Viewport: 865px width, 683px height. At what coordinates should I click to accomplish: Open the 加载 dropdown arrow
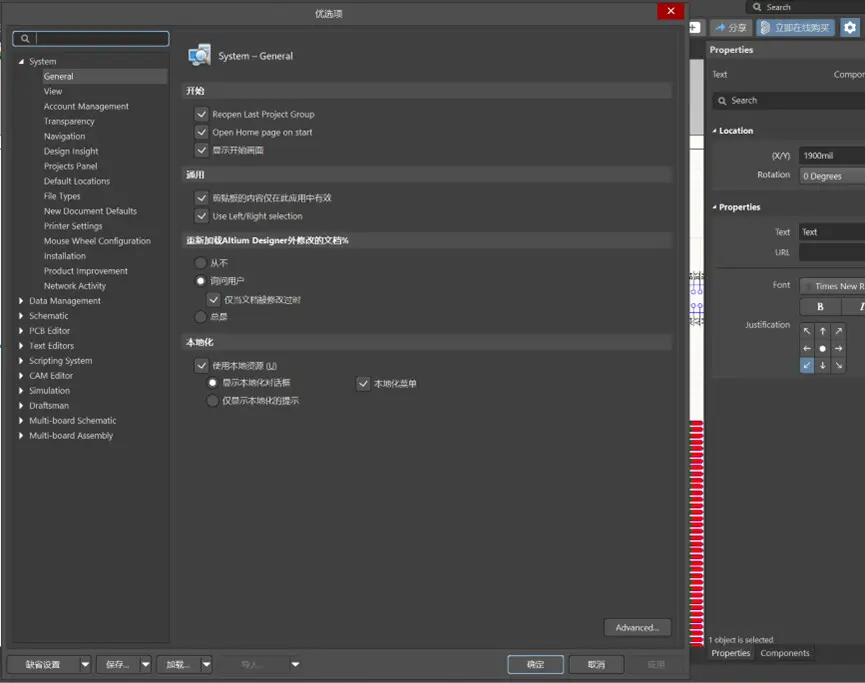coord(206,664)
